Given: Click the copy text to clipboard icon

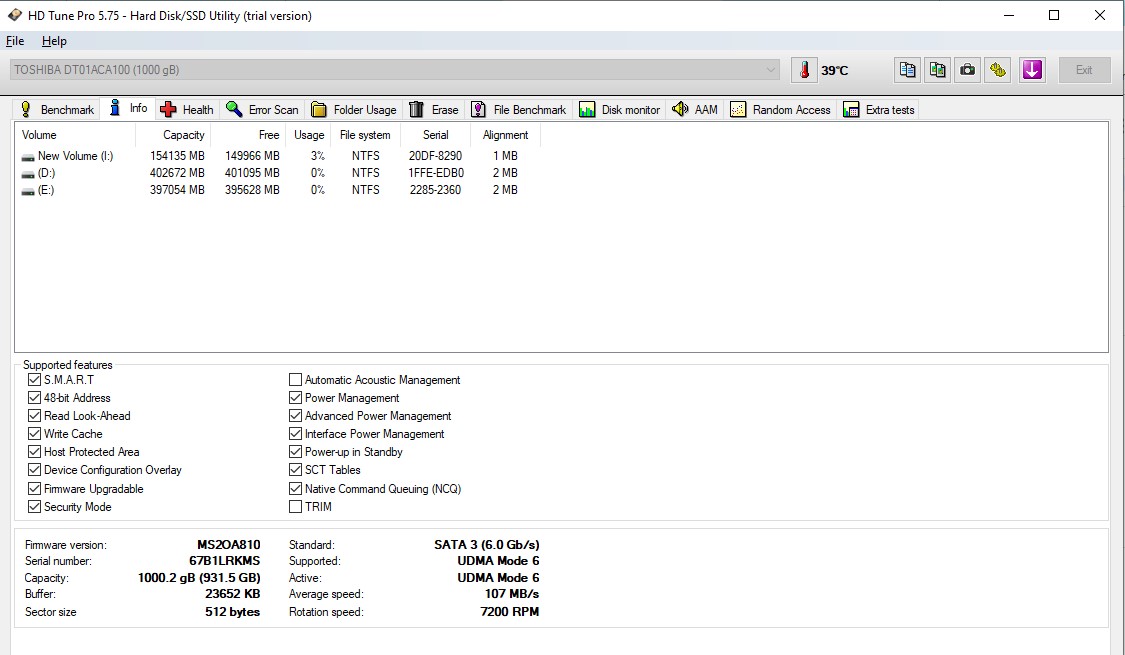Looking at the screenshot, I should click(907, 70).
